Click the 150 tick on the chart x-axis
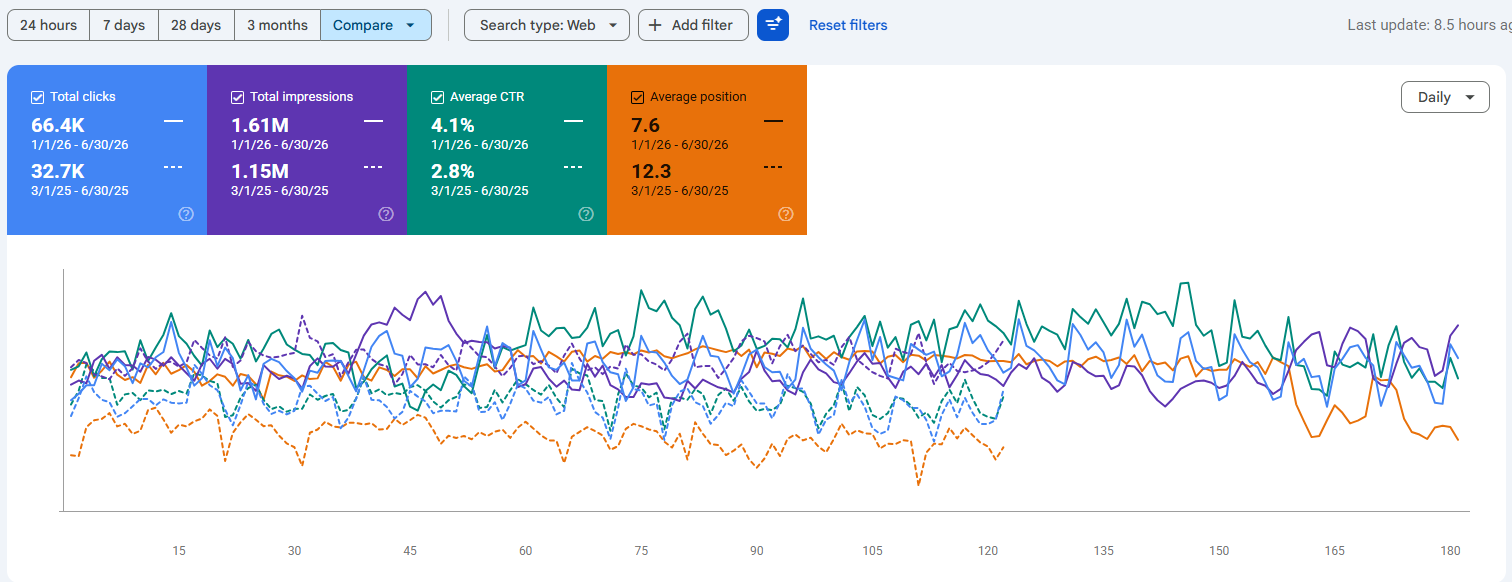The height and width of the screenshot is (582, 1512). click(1219, 551)
